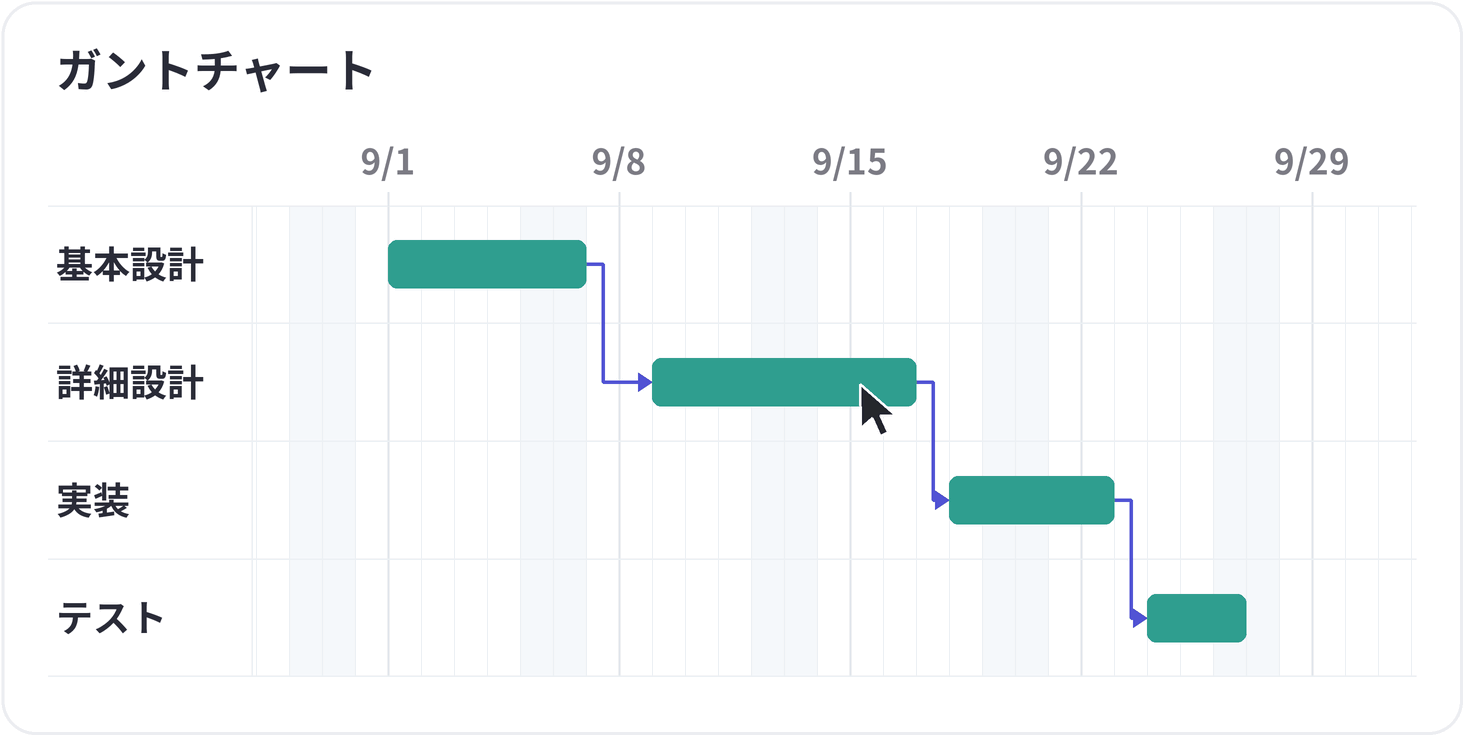Click the テスト row label

110,619
